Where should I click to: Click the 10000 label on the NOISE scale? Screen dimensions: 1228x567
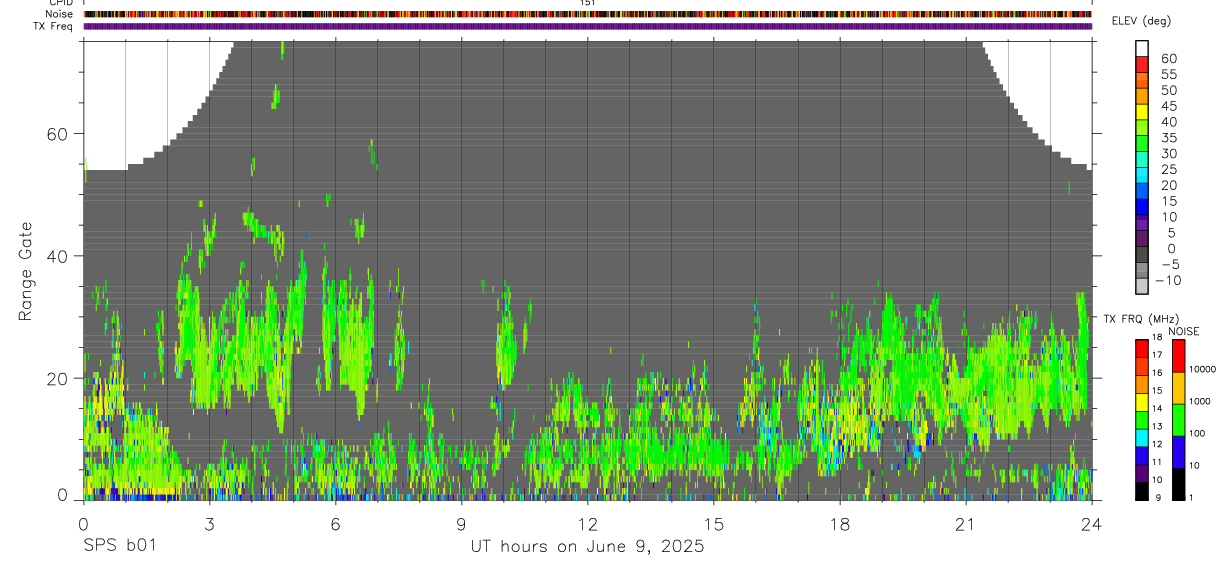[1201, 369]
